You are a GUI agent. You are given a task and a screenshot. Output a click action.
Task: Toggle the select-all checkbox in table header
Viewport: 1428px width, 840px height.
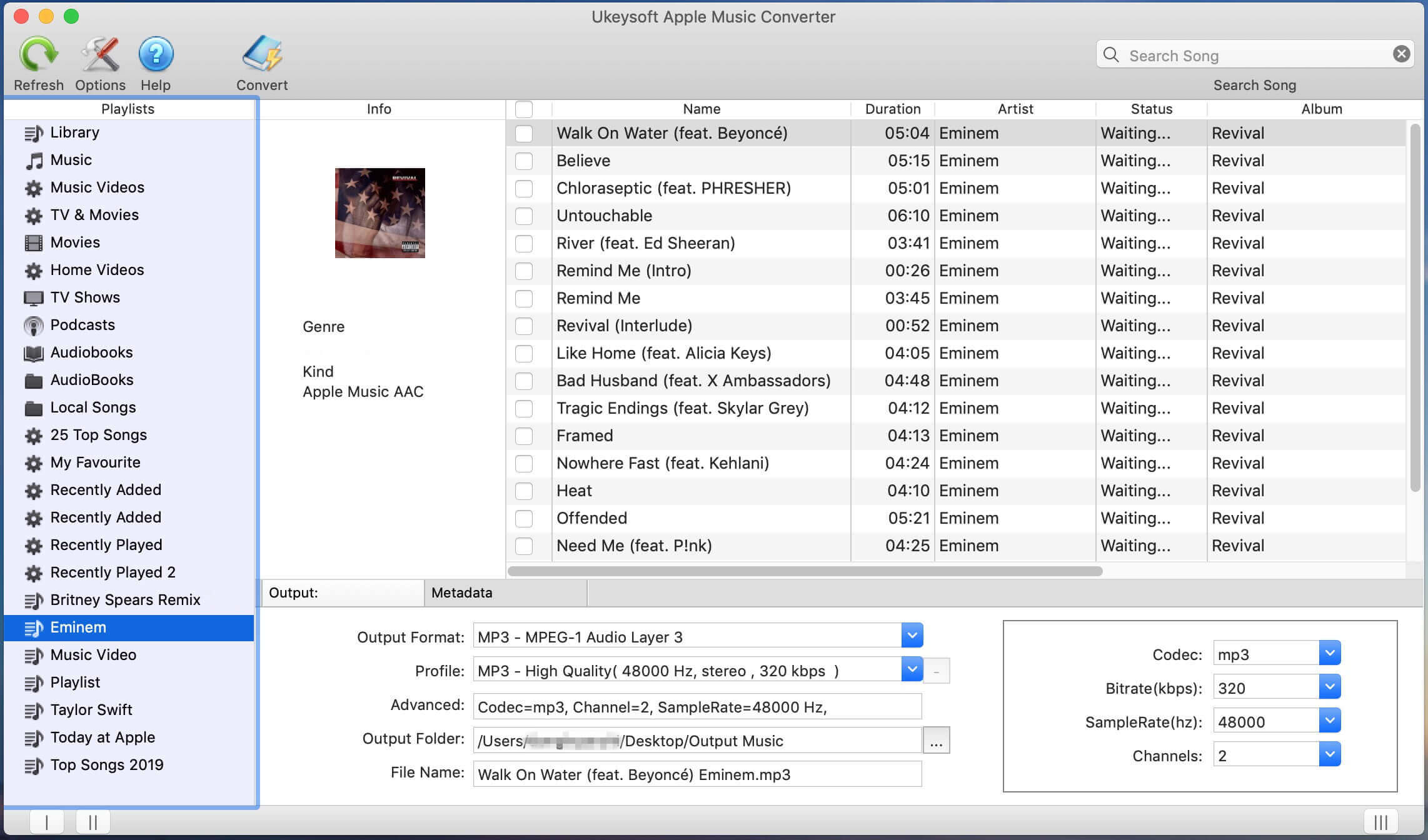tap(524, 109)
